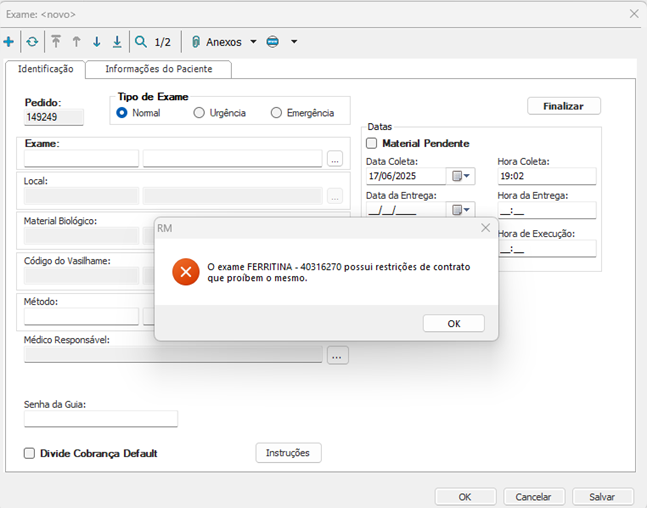This screenshot has width=647, height=508.
Task: Expand the Data da Entrega date picker
Action: [460, 210]
